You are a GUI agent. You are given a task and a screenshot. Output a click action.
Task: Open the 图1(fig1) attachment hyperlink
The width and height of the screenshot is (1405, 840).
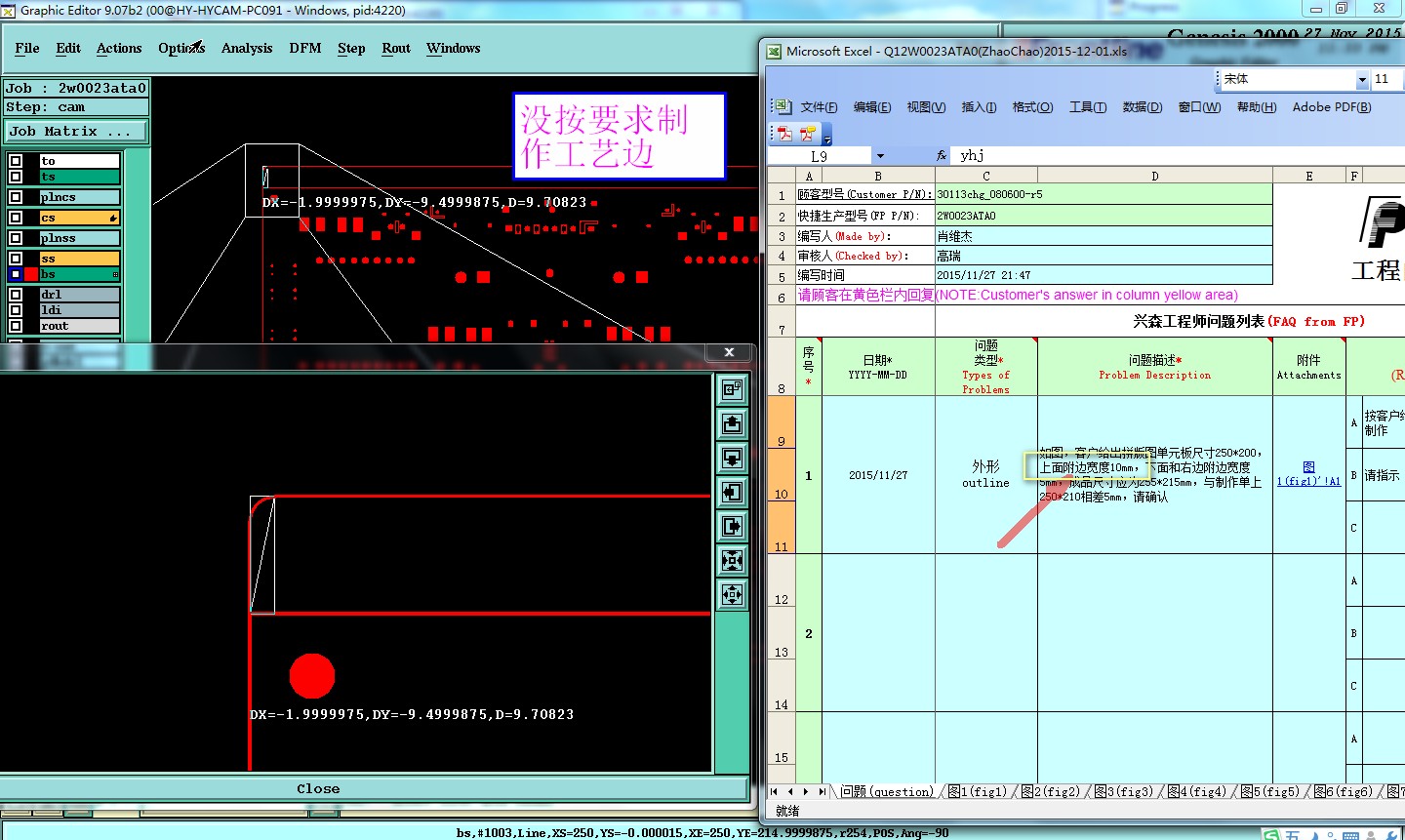(1308, 474)
